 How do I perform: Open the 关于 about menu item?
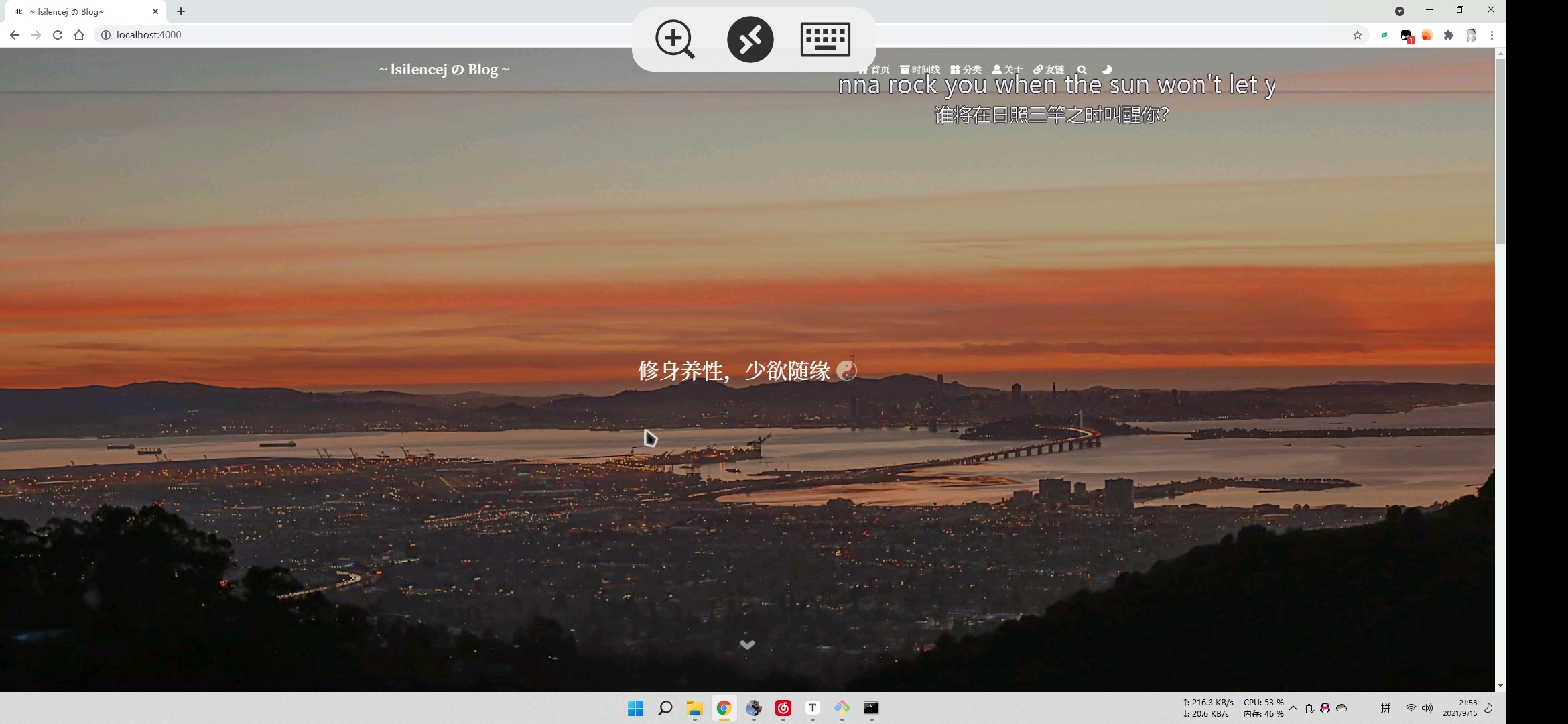(x=1007, y=70)
